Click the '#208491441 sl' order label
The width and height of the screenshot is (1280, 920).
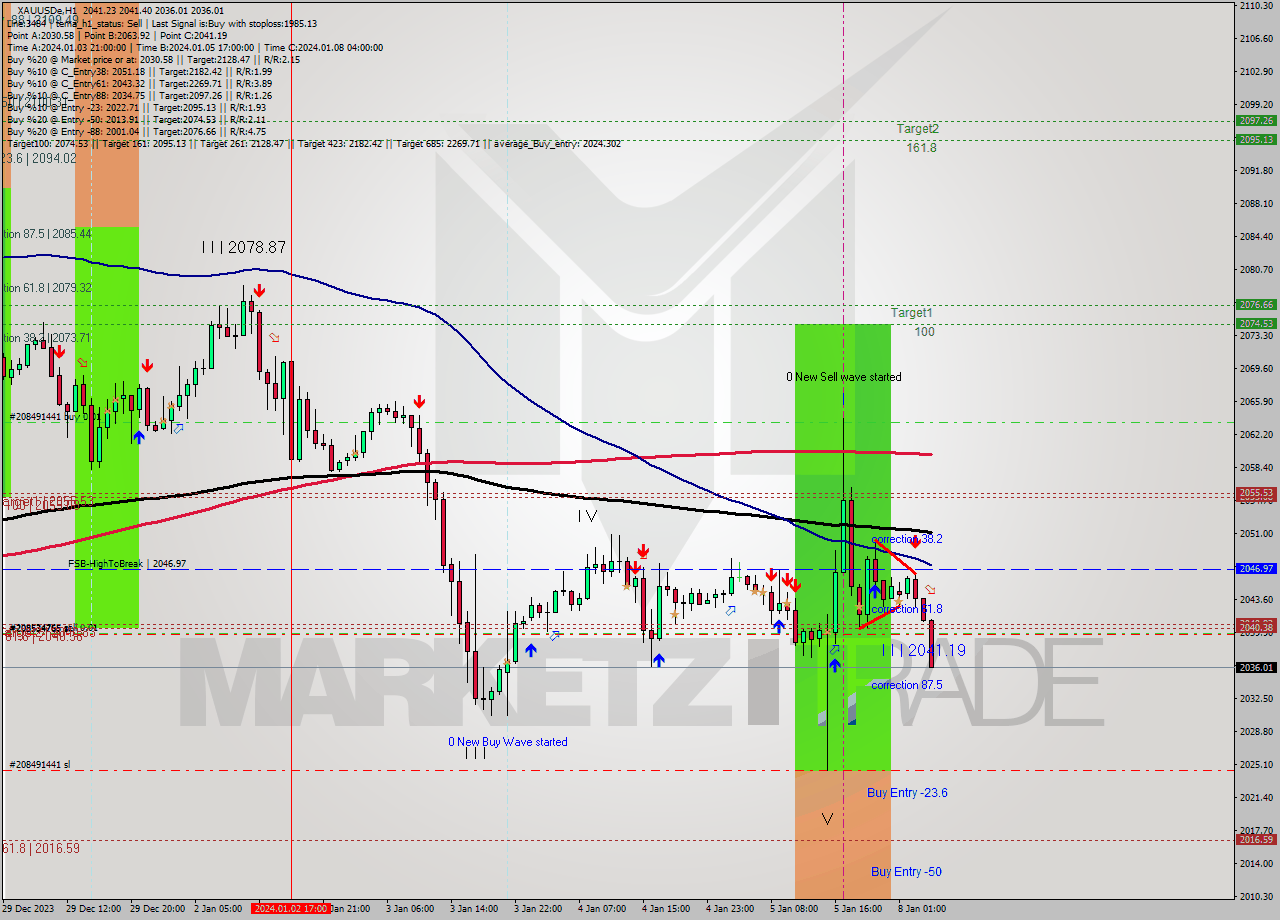point(40,765)
